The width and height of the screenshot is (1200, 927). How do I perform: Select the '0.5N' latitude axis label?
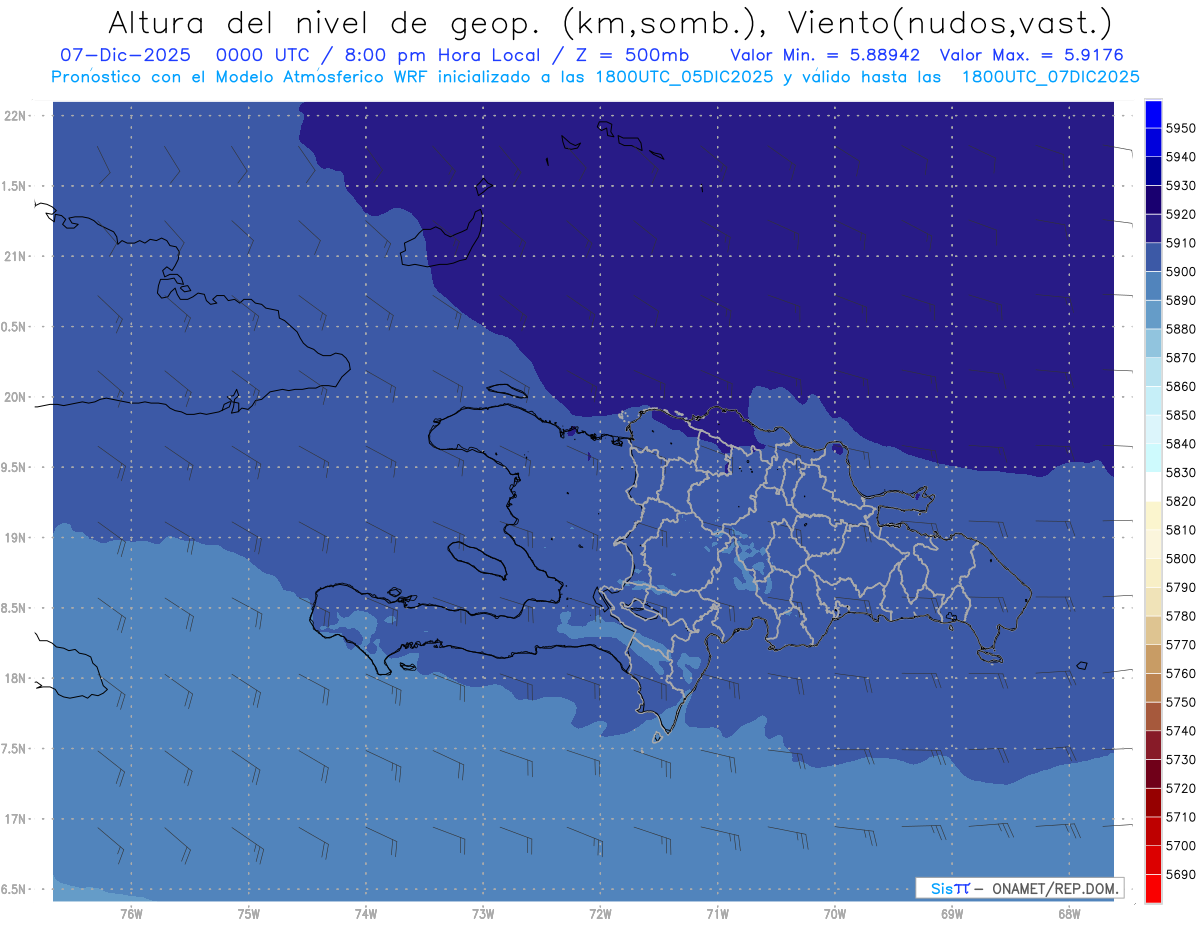[x=15, y=327]
